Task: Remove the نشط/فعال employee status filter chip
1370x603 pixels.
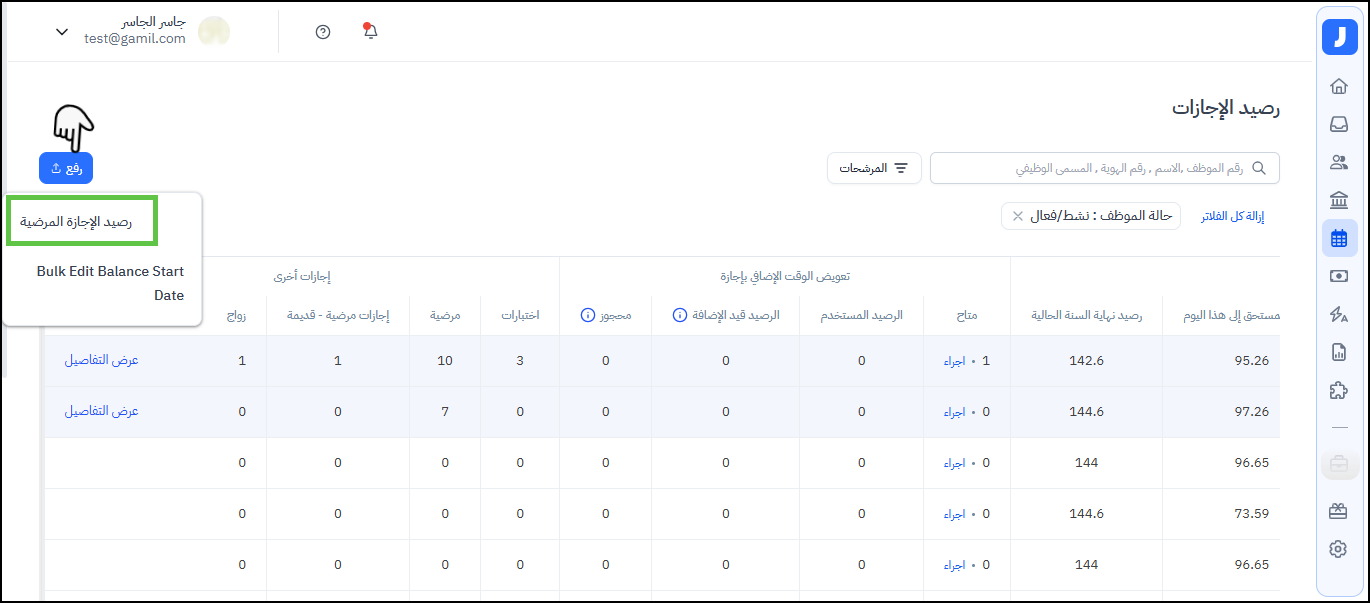Action: pyautogui.click(x=1018, y=216)
